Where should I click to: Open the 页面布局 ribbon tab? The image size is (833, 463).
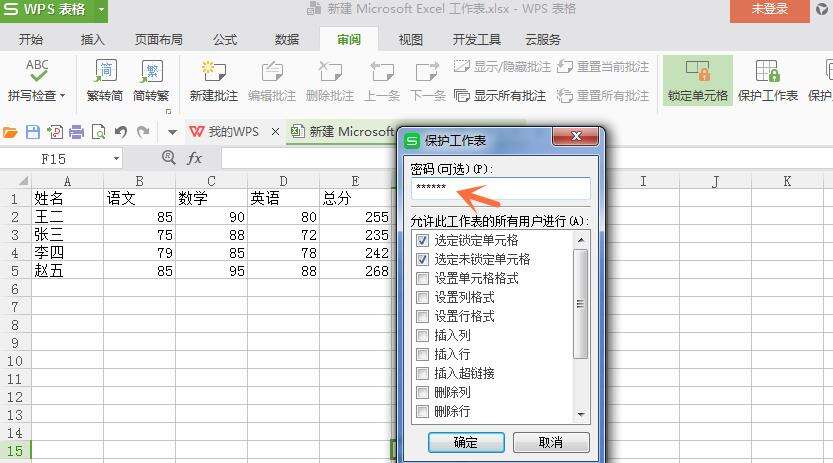pos(159,39)
